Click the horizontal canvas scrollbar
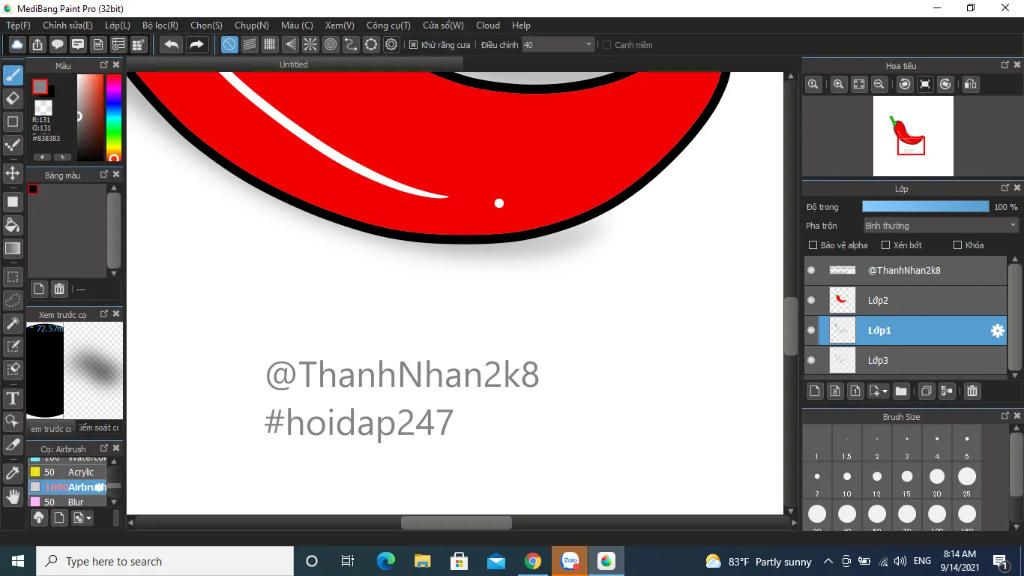Image resolution: width=1024 pixels, height=576 pixels. 456,522
